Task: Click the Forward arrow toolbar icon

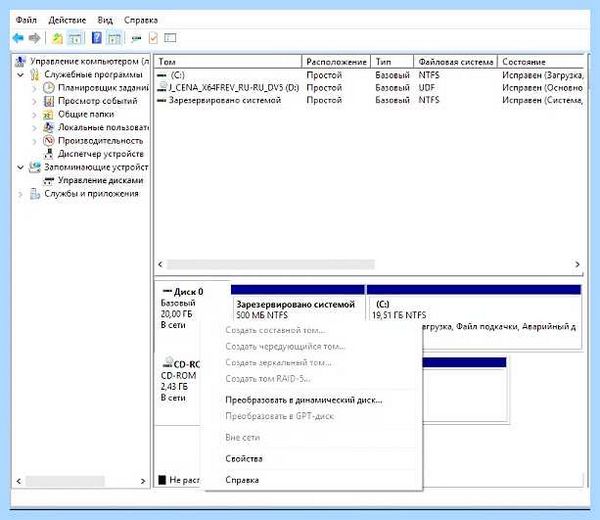Action: 34,38
